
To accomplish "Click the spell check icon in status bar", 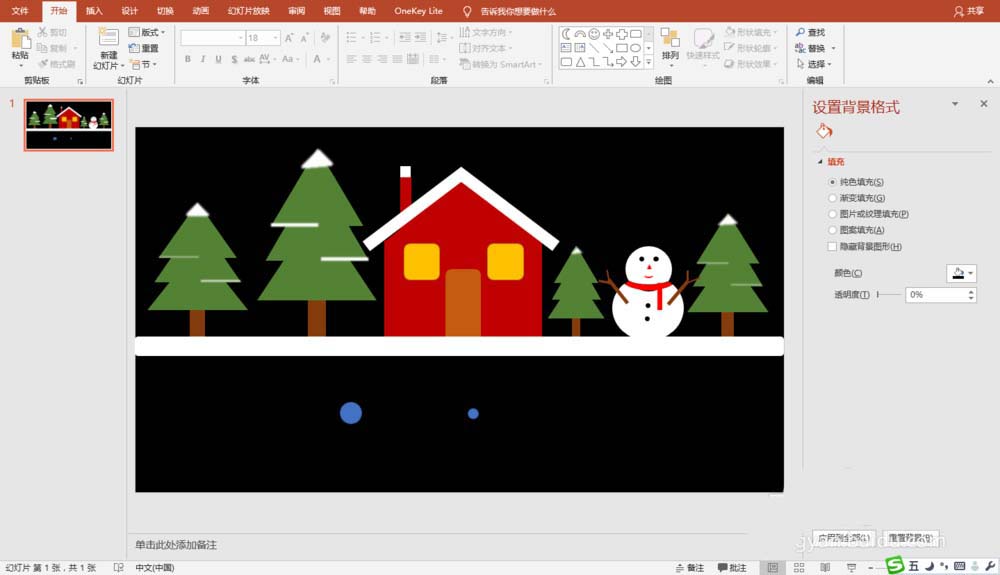I will (x=118, y=567).
